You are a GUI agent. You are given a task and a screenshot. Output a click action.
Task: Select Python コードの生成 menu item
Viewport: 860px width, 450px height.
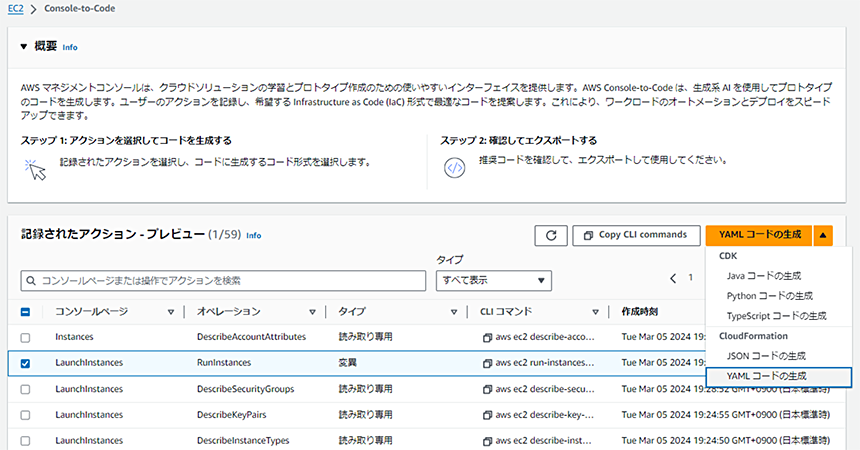(770, 296)
